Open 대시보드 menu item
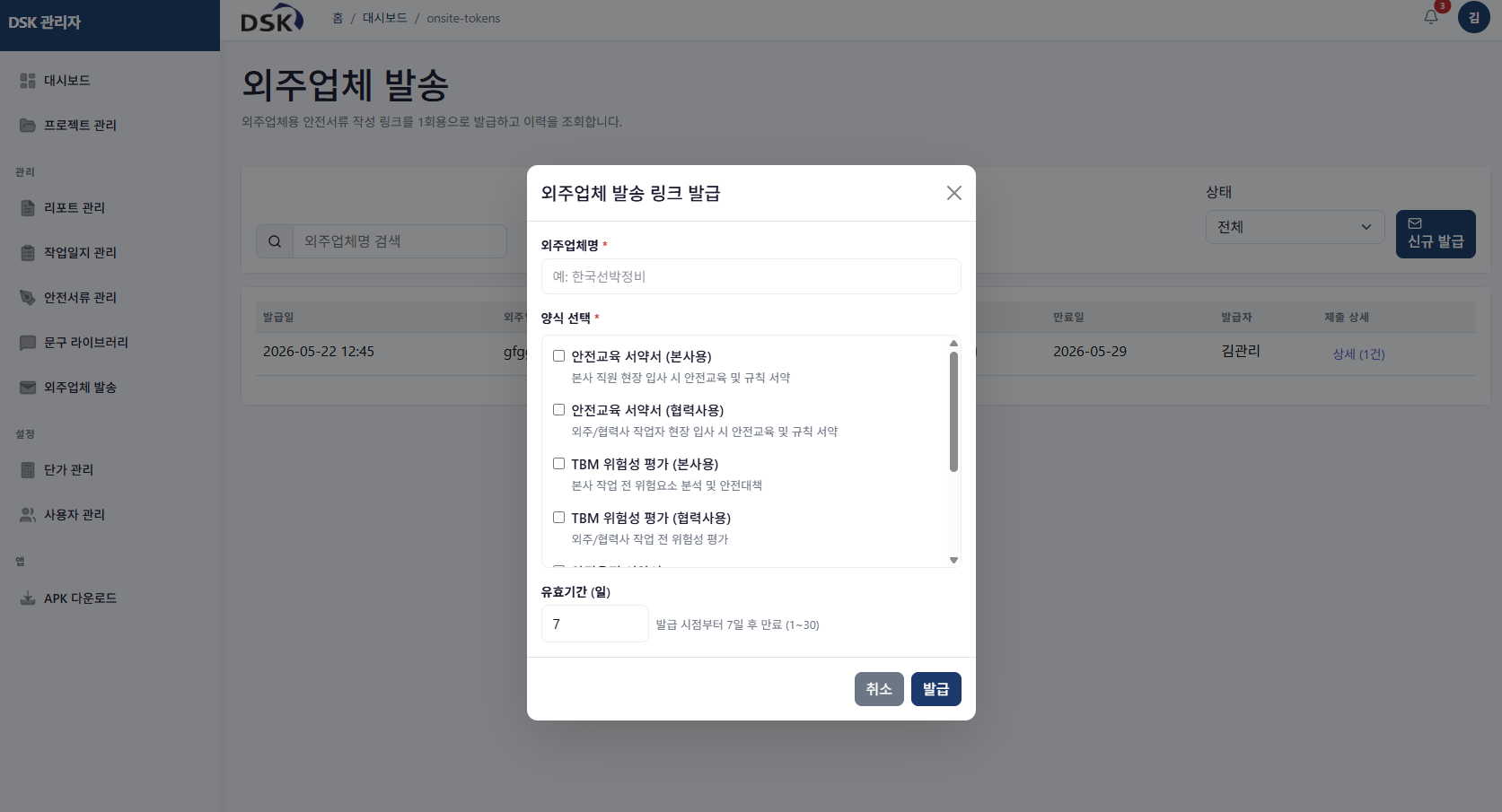The image size is (1502, 812). tap(110, 81)
